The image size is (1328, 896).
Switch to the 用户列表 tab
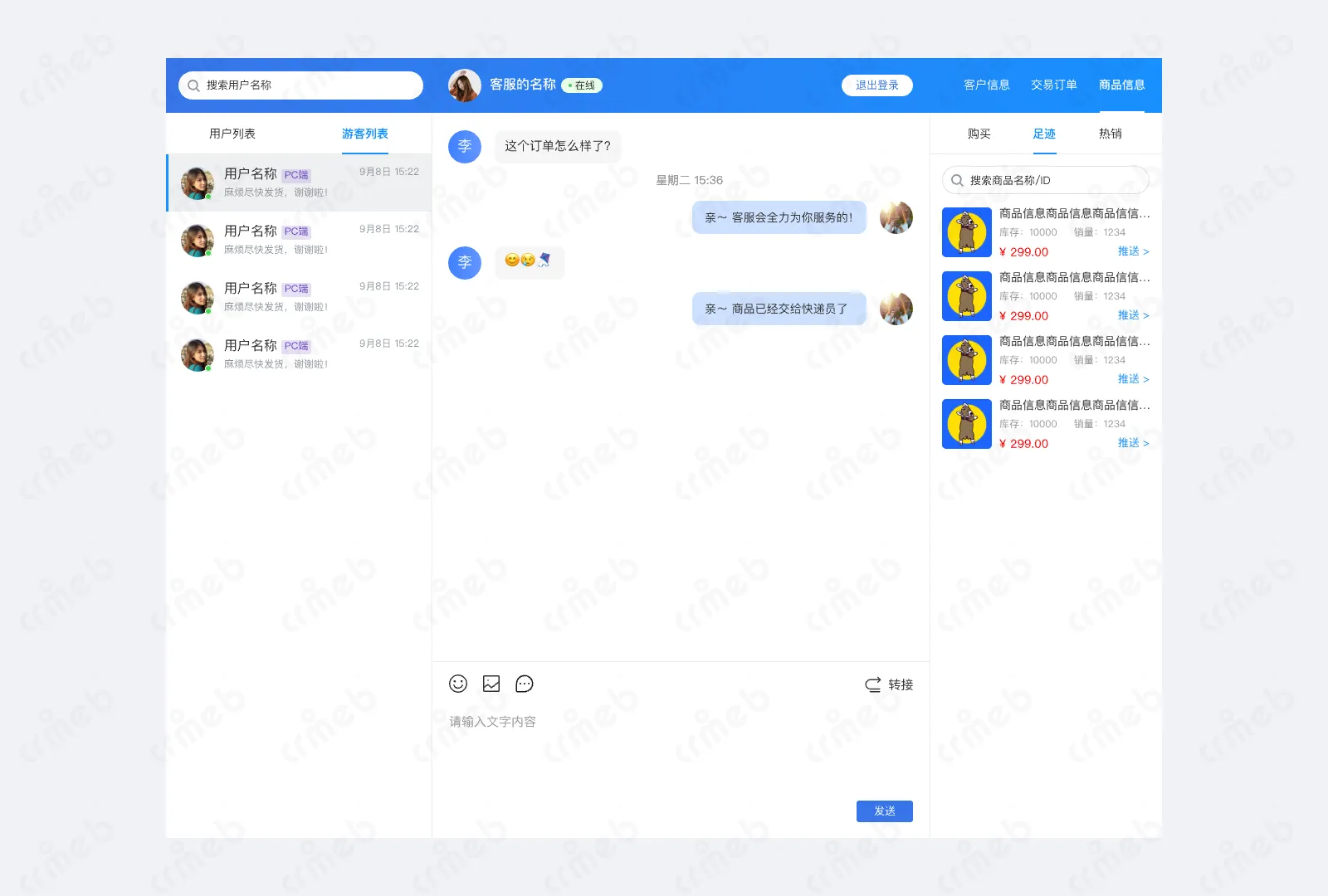pos(232,134)
